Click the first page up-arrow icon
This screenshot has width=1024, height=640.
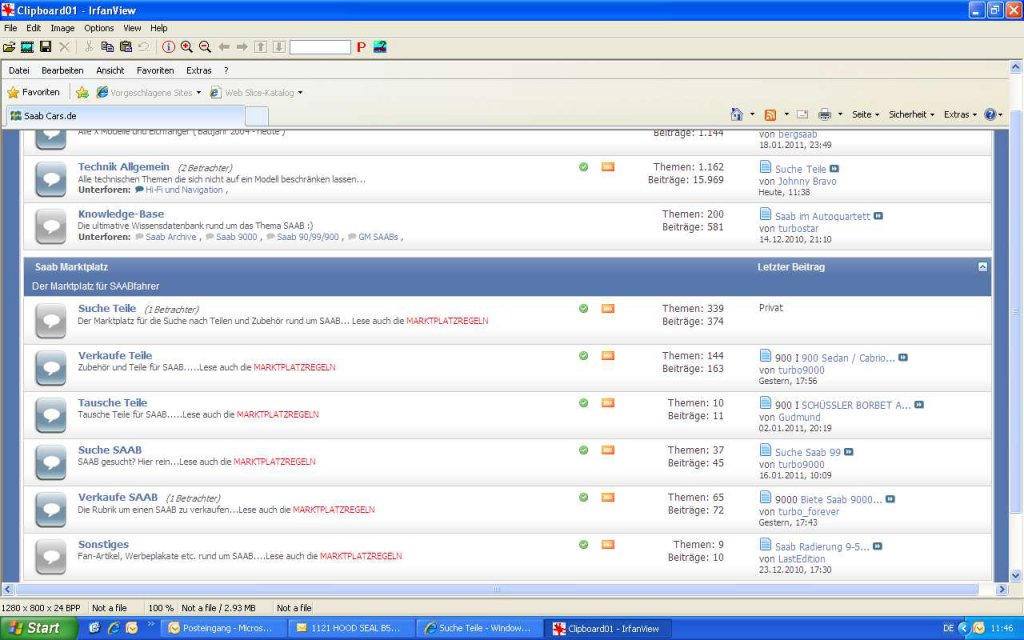pos(261,47)
